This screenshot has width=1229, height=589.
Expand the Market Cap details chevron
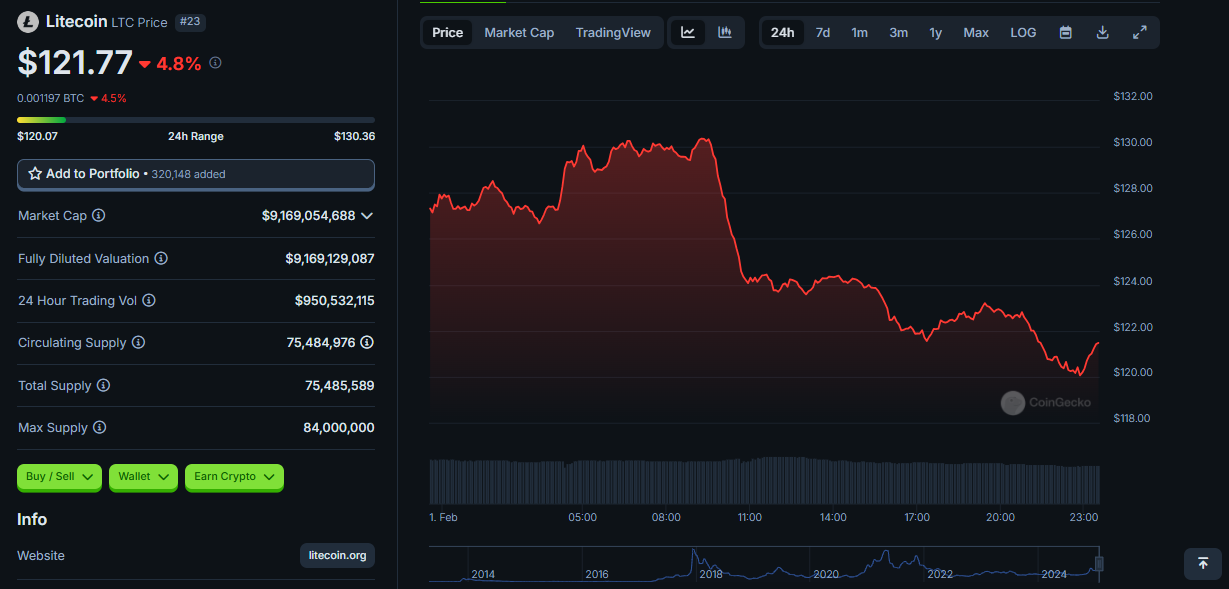tap(367, 215)
